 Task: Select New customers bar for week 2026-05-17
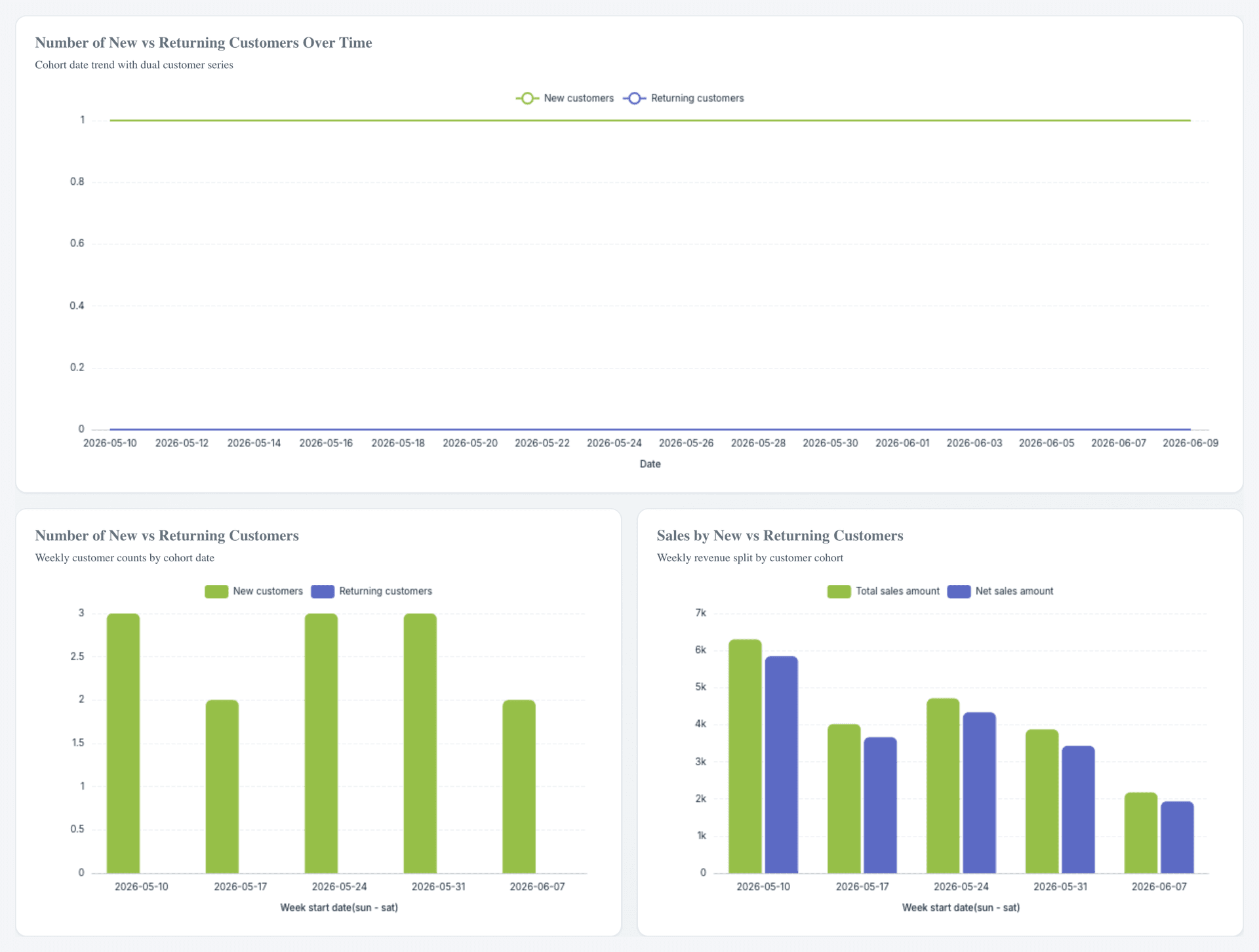(222, 787)
